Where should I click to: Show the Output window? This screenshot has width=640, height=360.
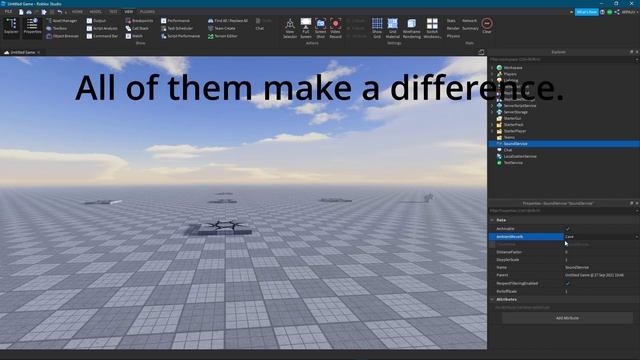96,20
